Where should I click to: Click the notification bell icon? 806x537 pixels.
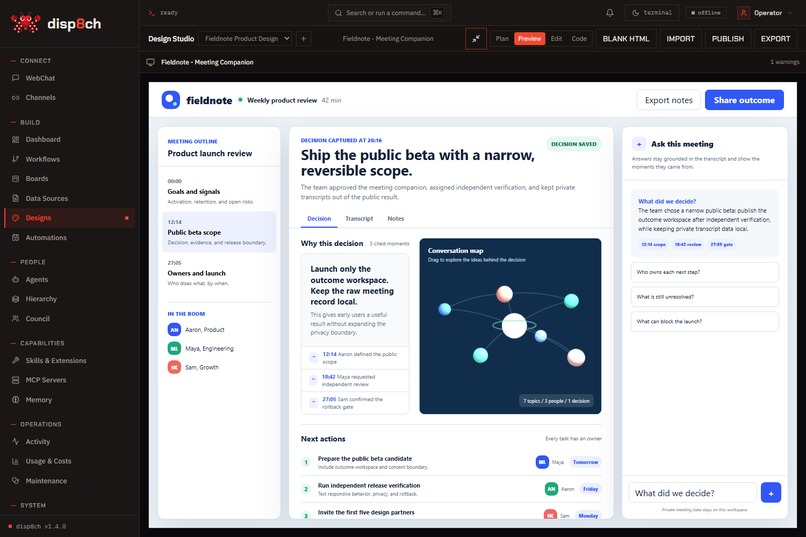click(610, 13)
